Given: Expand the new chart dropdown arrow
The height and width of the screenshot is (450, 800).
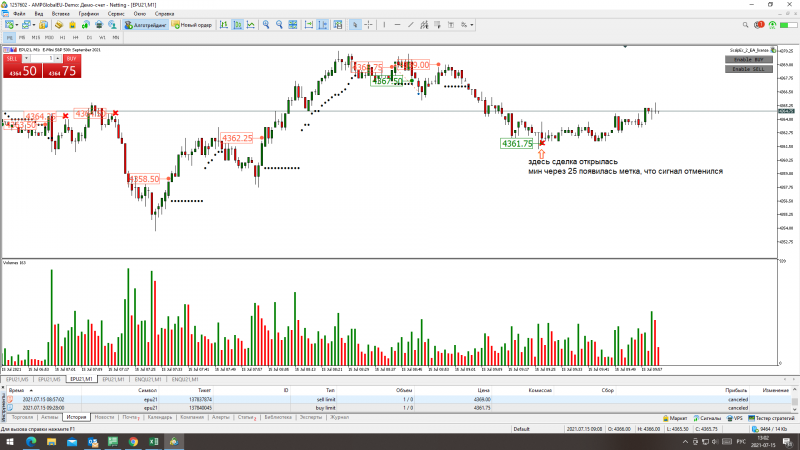Looking at the screenshot, I should pos(17,25).
